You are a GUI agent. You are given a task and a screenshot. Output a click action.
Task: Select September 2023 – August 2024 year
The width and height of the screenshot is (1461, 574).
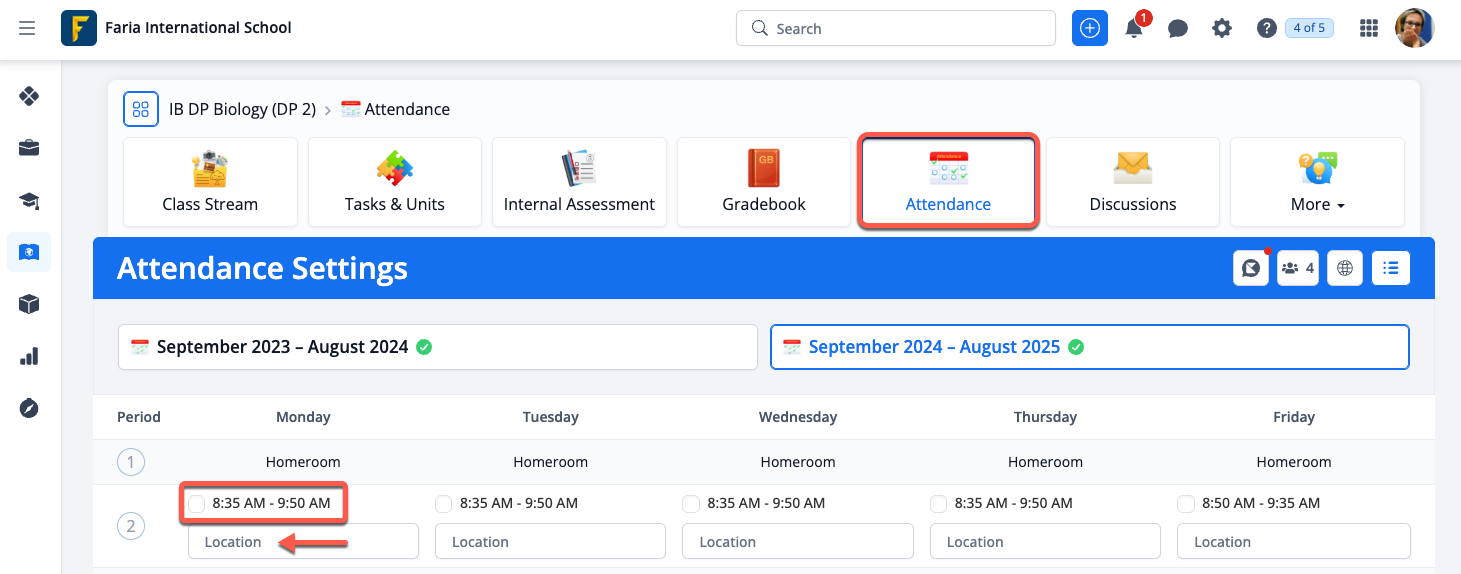click(x=437, y=347)
